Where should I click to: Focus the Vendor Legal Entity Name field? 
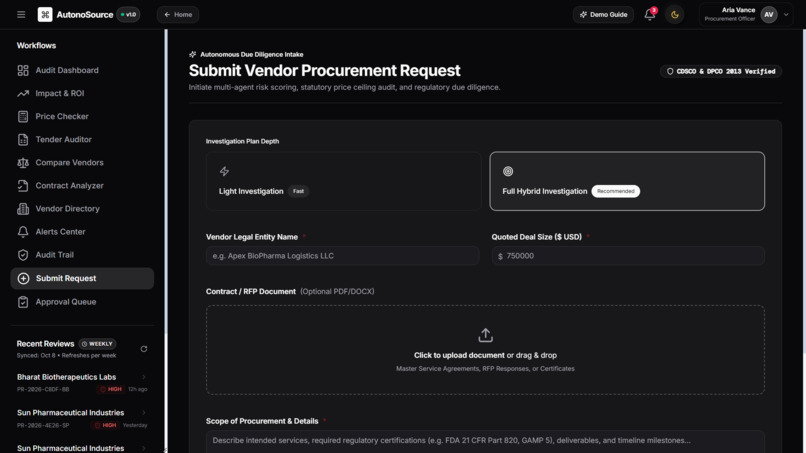tap(343, 256)
